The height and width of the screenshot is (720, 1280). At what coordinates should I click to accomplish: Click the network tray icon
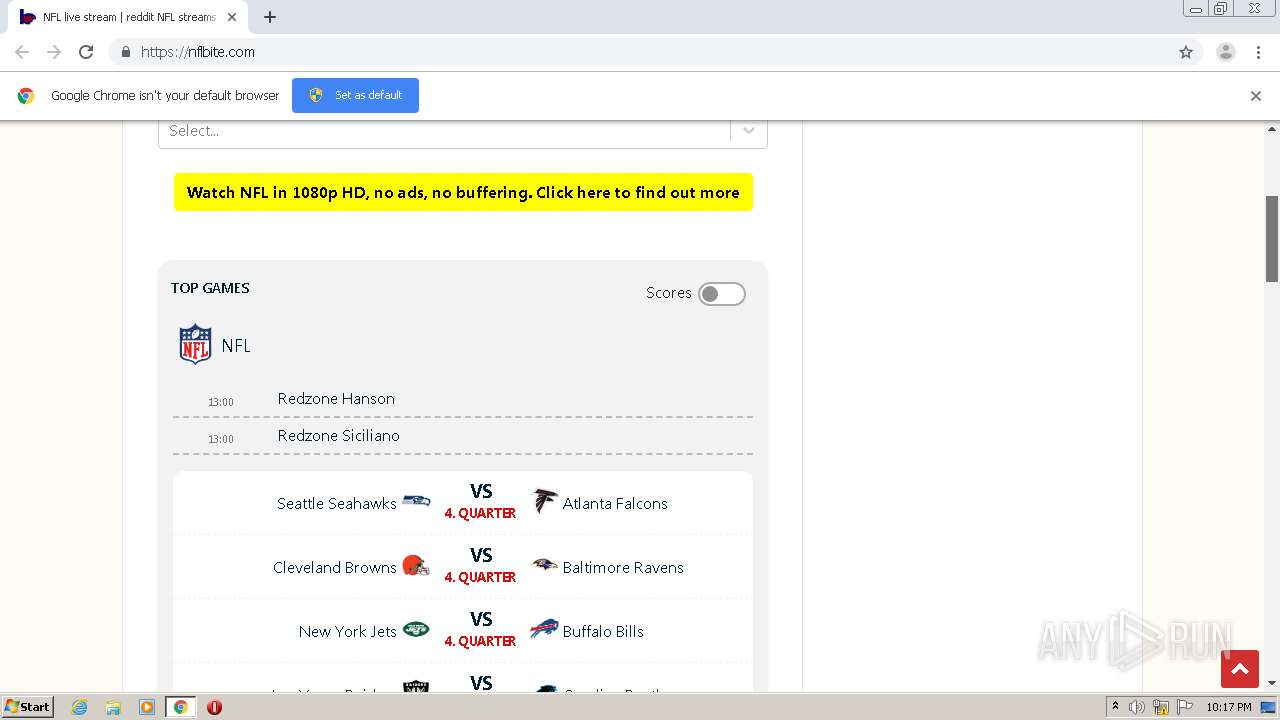click(1161, 707)
